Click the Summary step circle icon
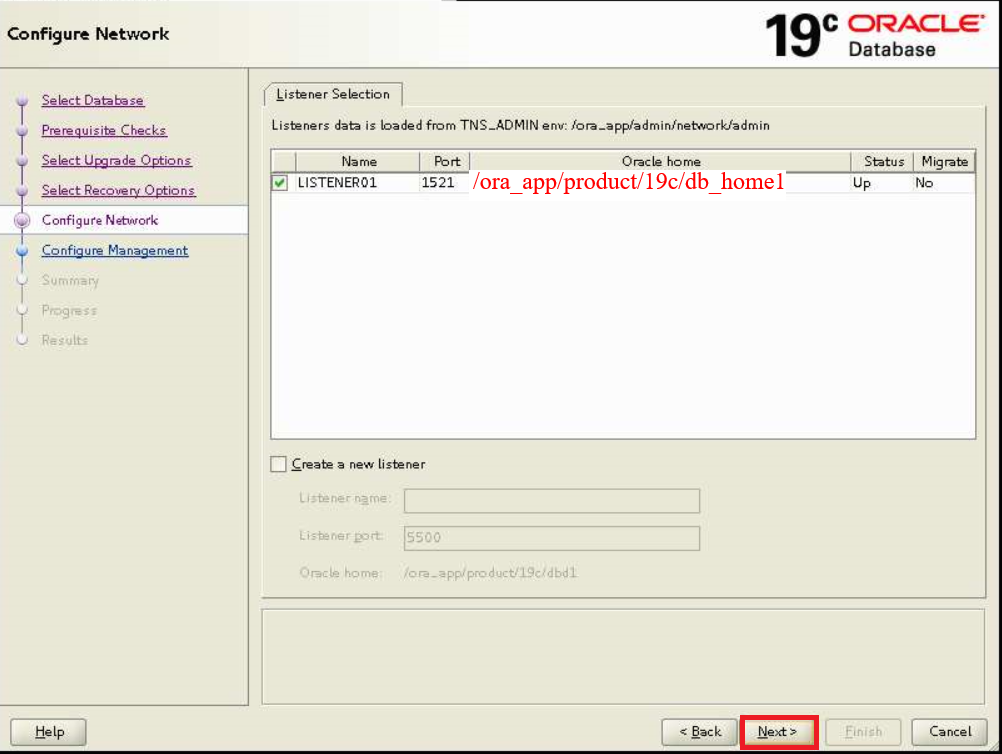This screenshot has width=1002, height=754. 22,280
